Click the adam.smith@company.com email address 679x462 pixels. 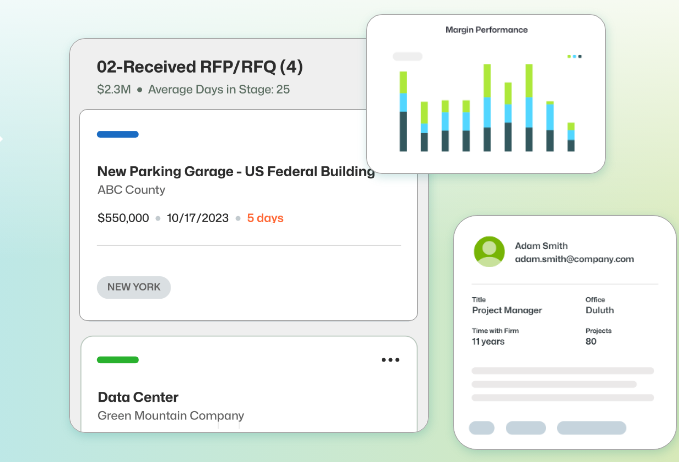tap(574, 259)
